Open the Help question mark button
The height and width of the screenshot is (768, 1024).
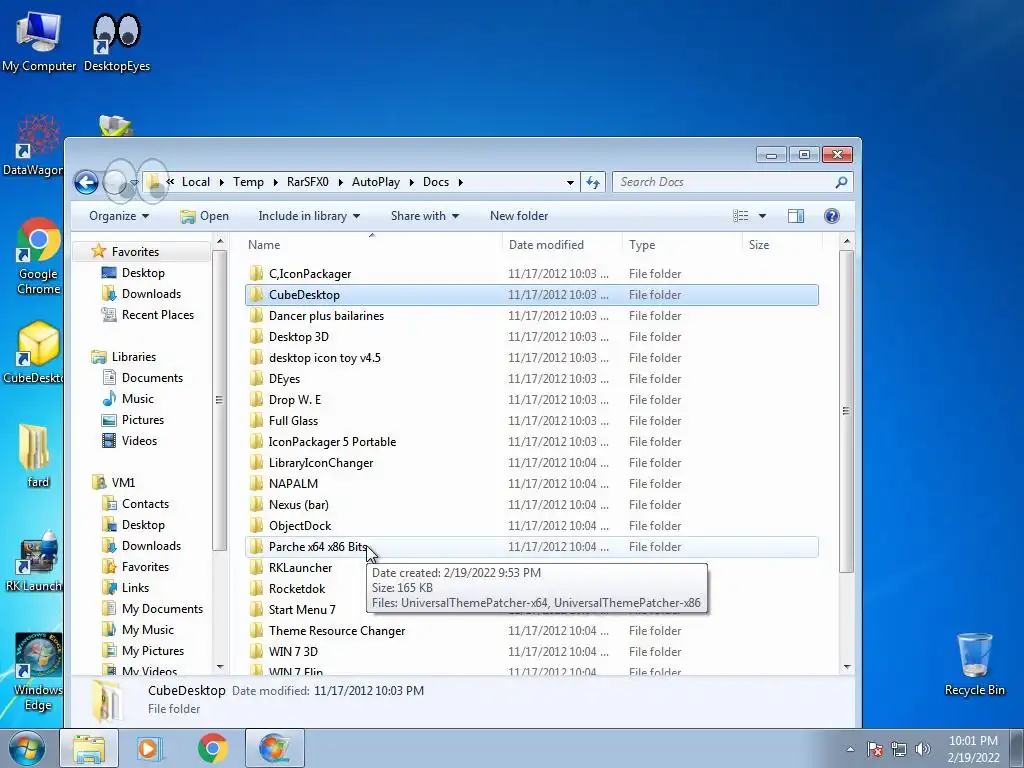[831, 216]
